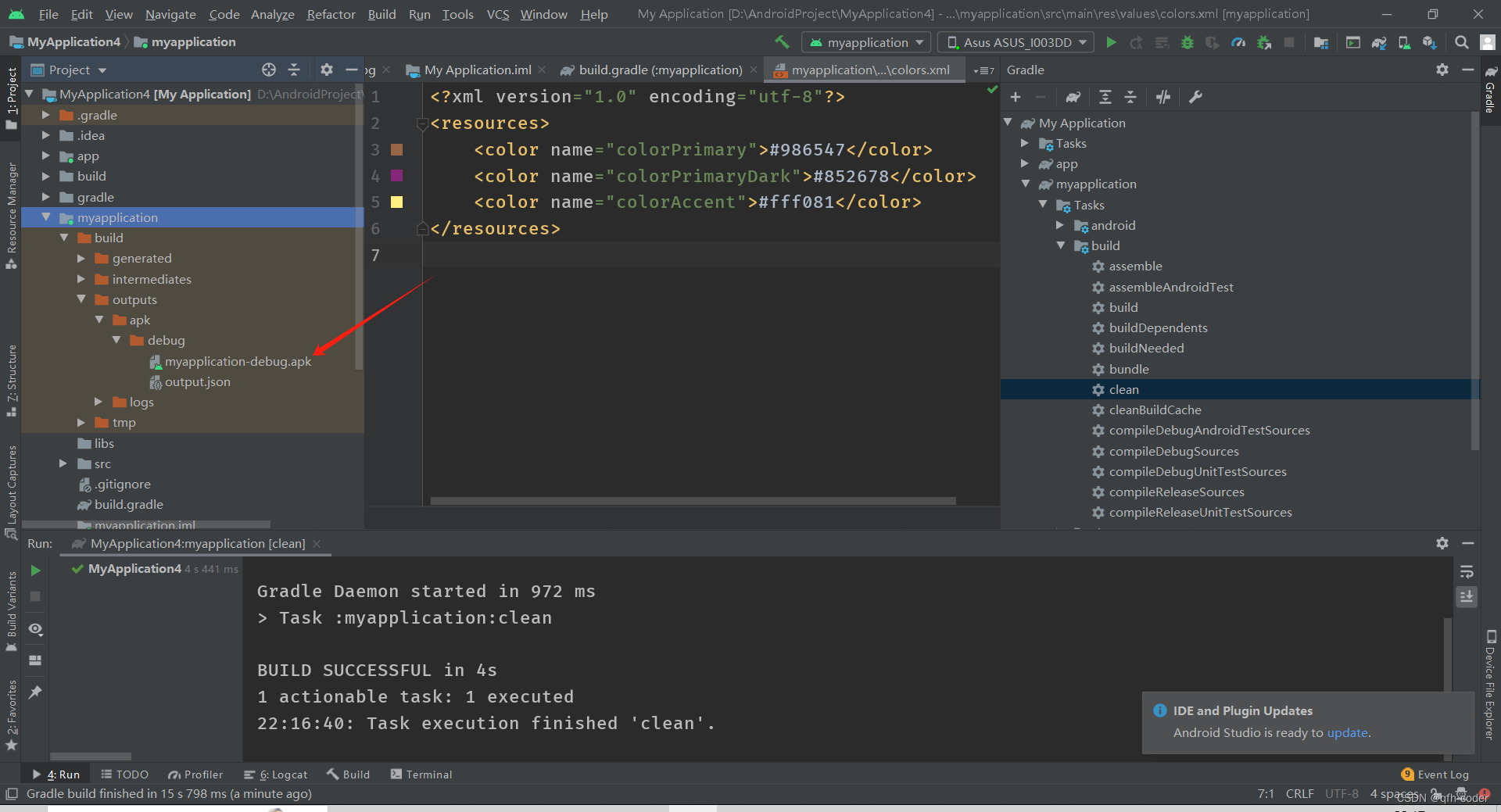Open the Analyze menu
Image resolution: width=1501 pixels, height=812 pixels.
click(272, 14)
